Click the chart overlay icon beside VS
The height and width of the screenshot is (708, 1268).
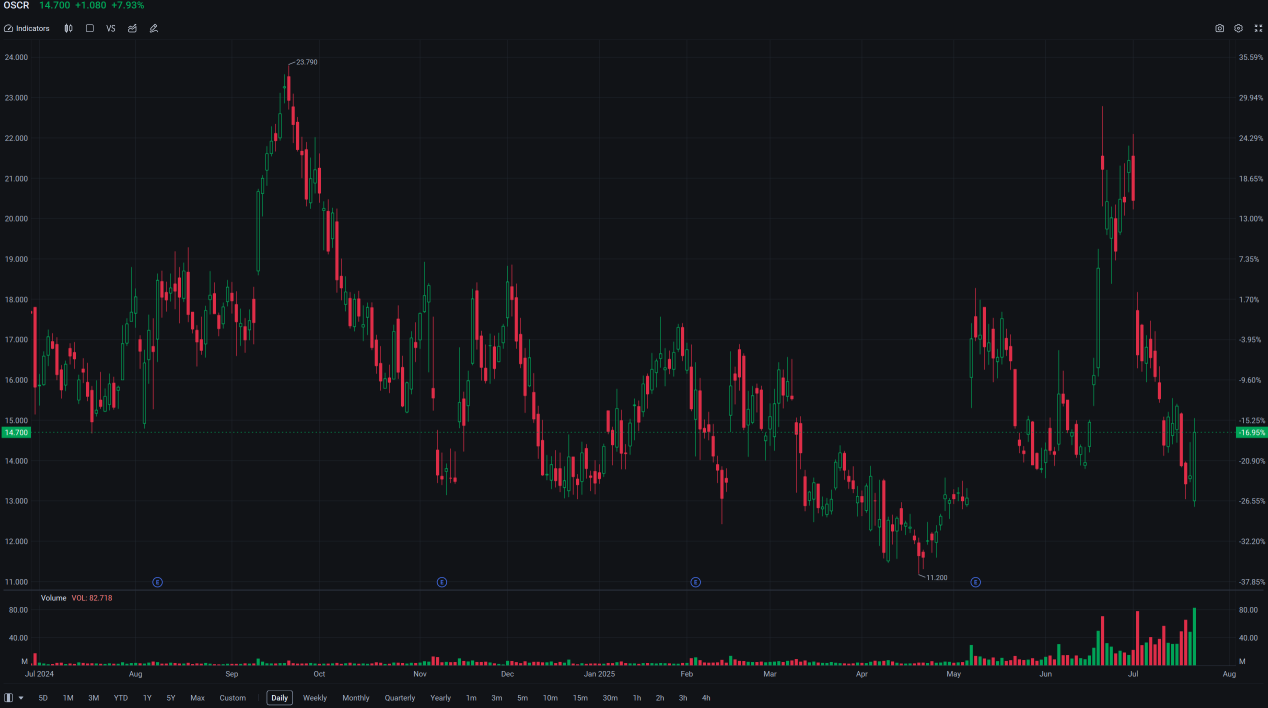132,28
